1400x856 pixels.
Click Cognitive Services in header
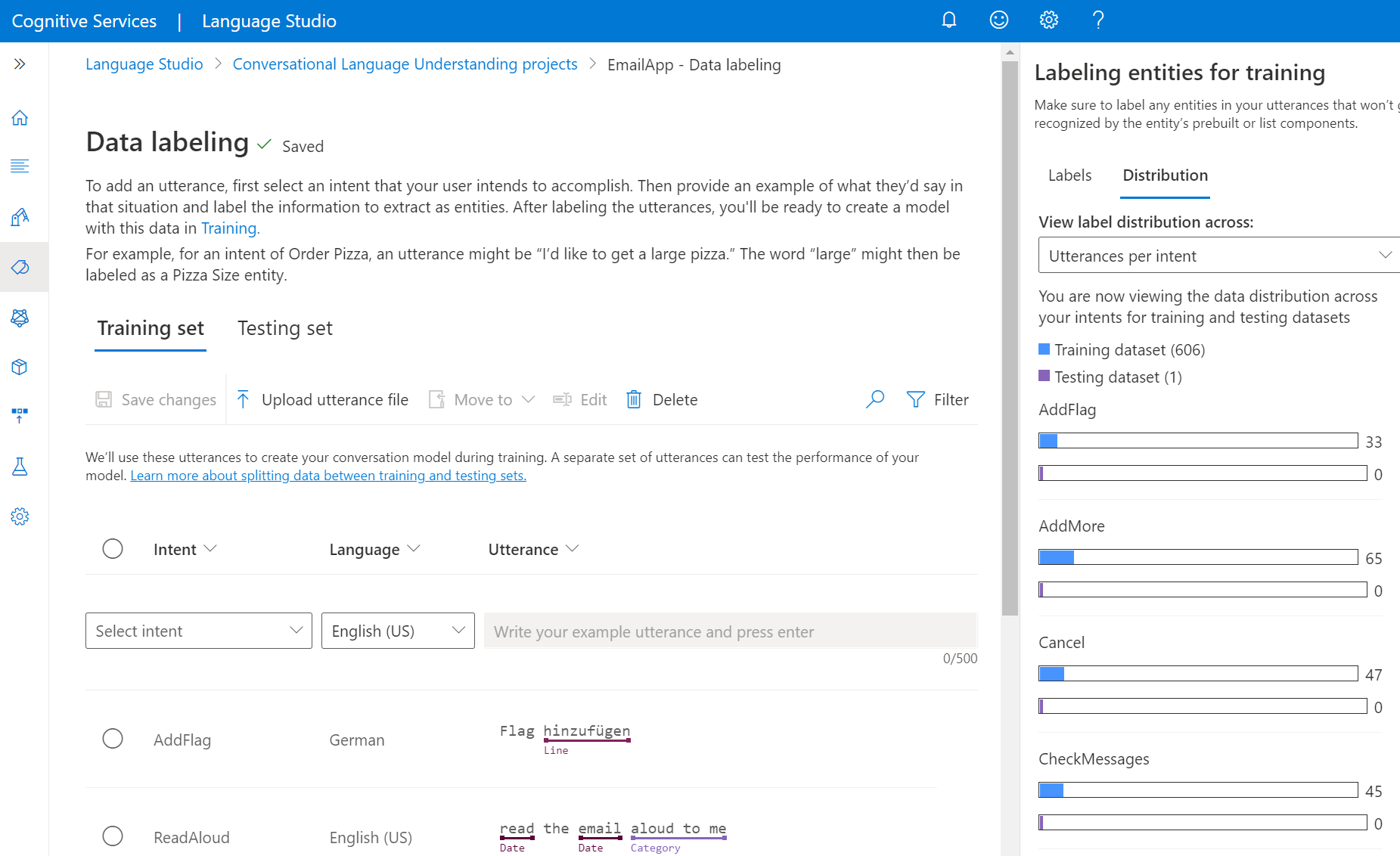point(84,21)
